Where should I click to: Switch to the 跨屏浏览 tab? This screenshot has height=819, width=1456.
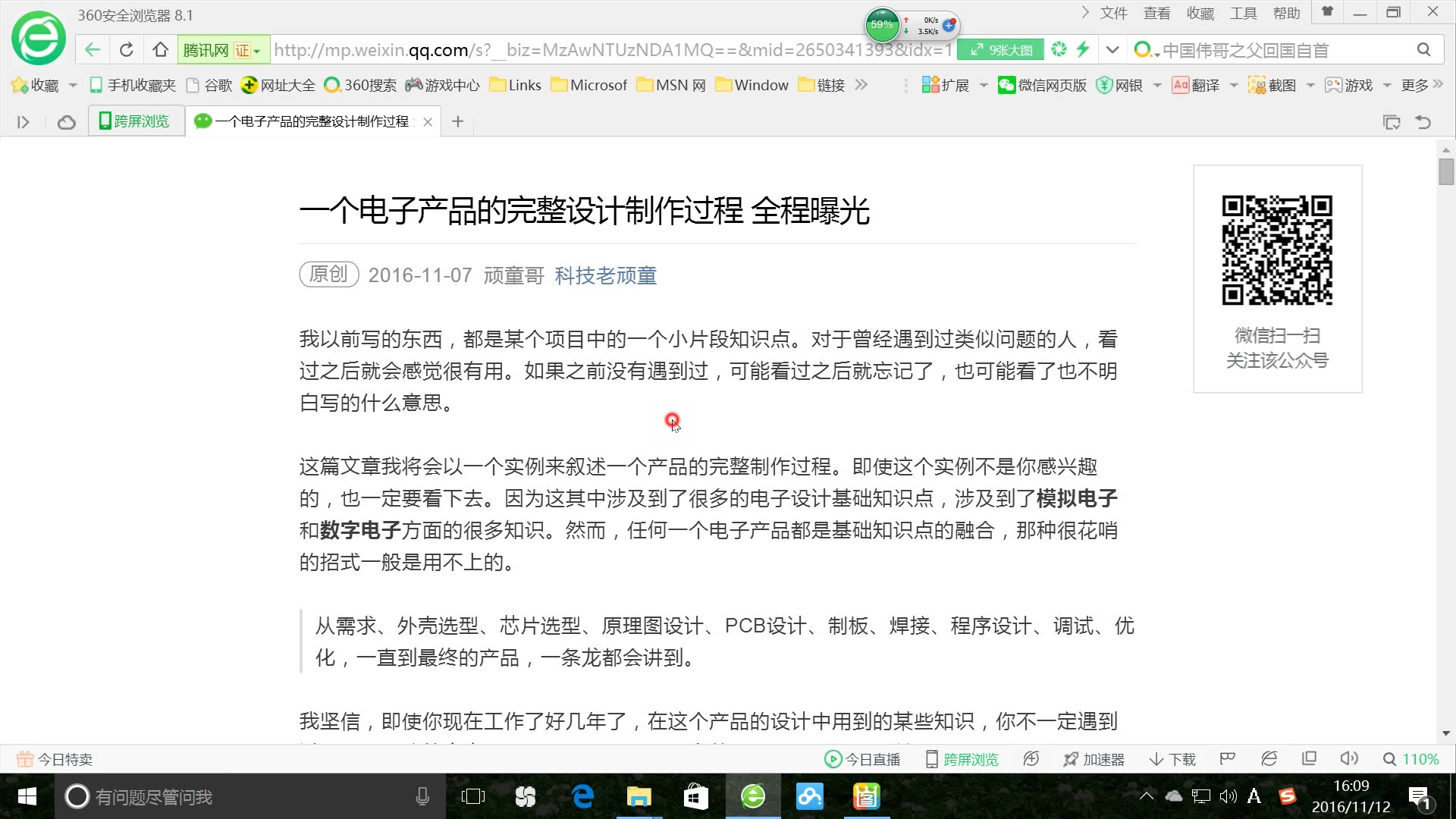[x=135, y=121]
